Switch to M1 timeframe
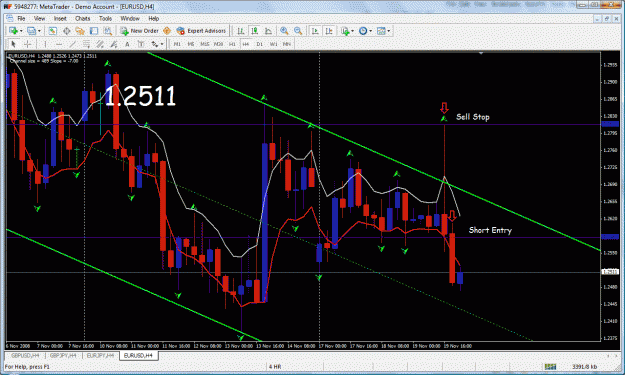625x375 pixels. pos(177,44)
